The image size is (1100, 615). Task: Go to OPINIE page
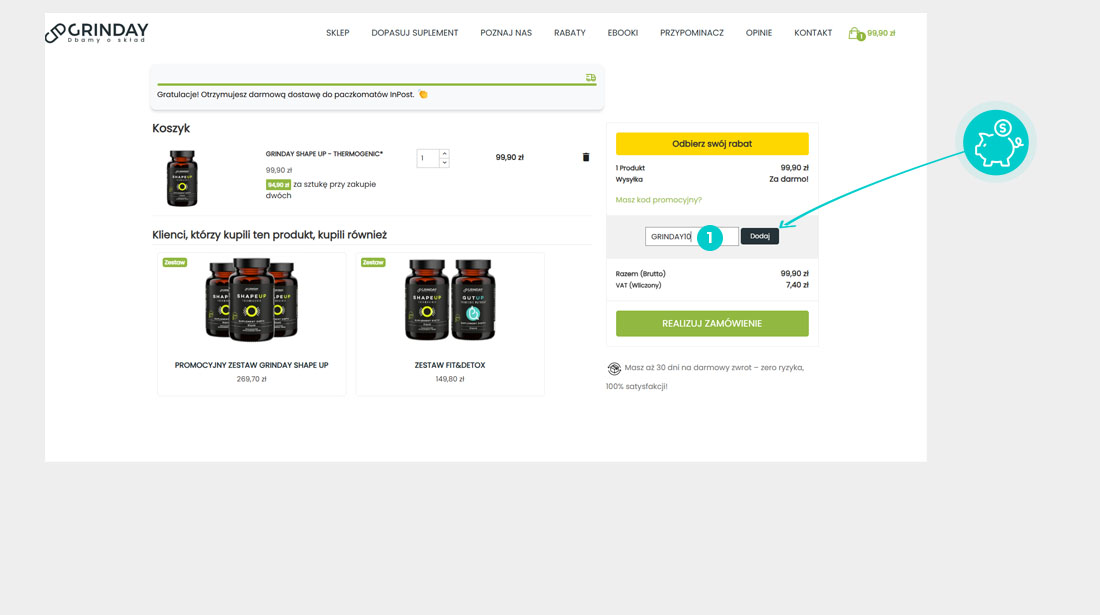(x=759, y=33)
